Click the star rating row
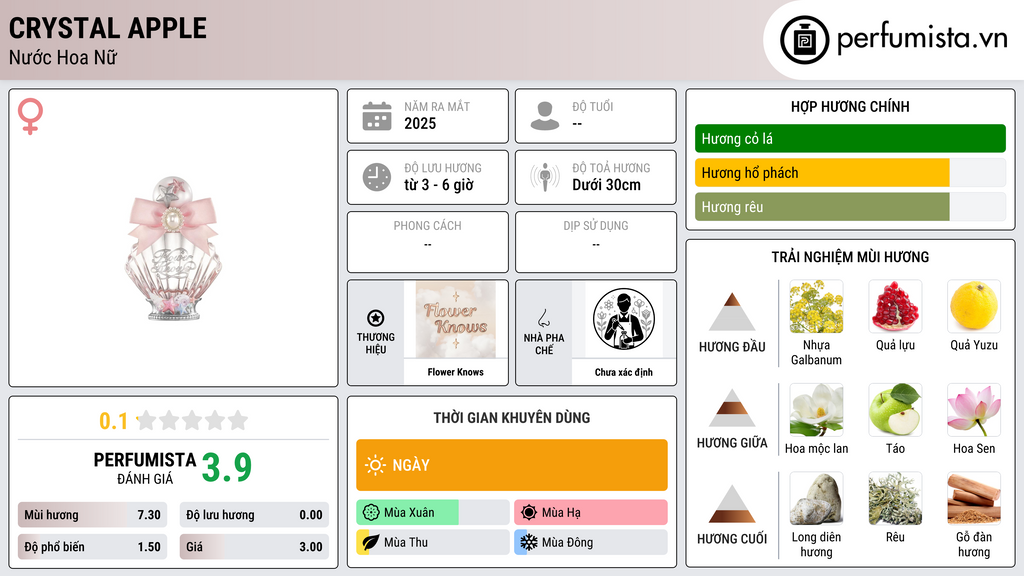The image size is (1024, 576). pyautogui.click(x=192, y=420)
